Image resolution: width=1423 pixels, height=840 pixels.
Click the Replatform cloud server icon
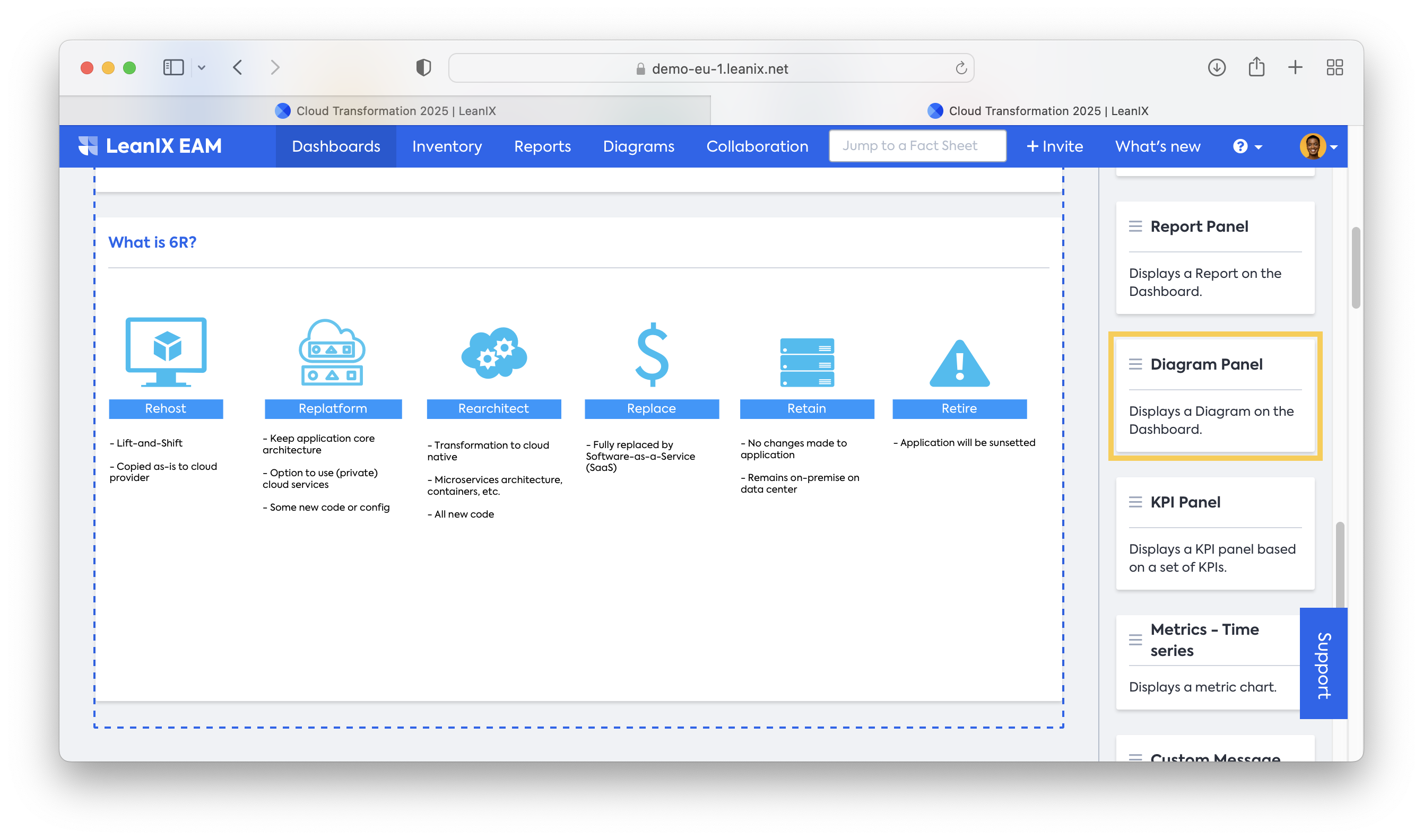[x=332, y=352]
